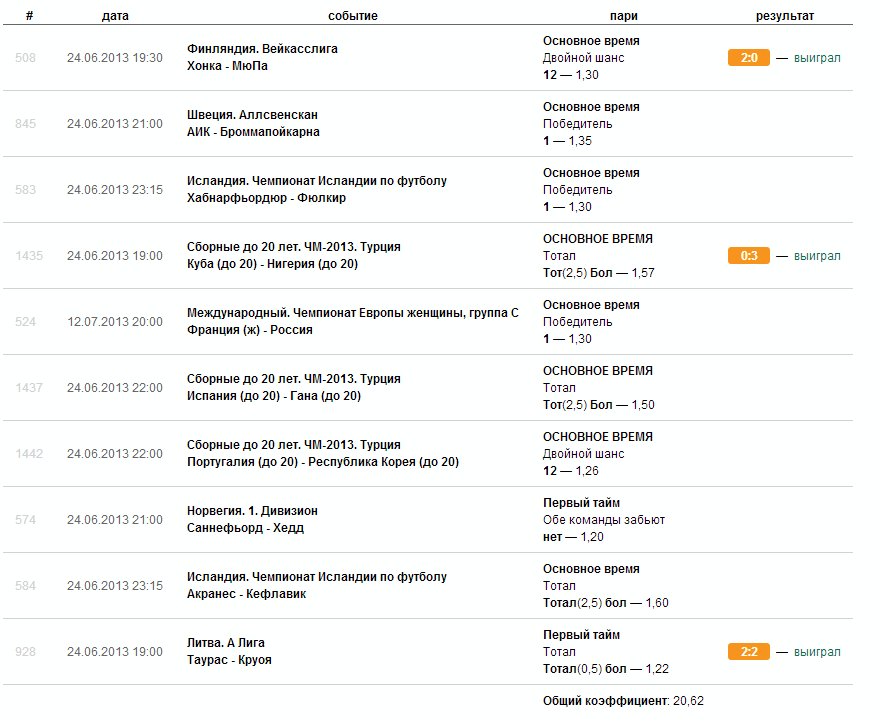Open the Хонка - МюПа match

[x=227, y=66]
